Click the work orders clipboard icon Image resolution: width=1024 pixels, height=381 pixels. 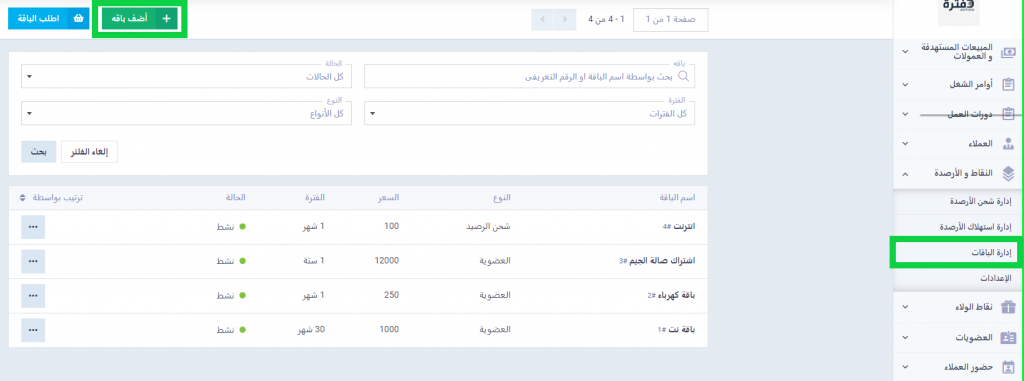click(1008, 85)
